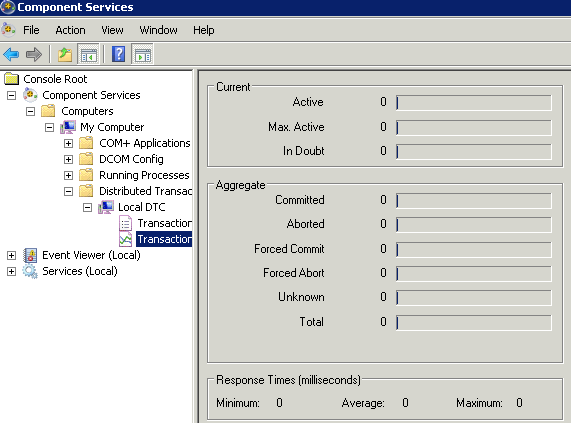The height and width of the screenshot is (423, 571).
Task: Open the Window menu
Action: [x=158, y=30]
